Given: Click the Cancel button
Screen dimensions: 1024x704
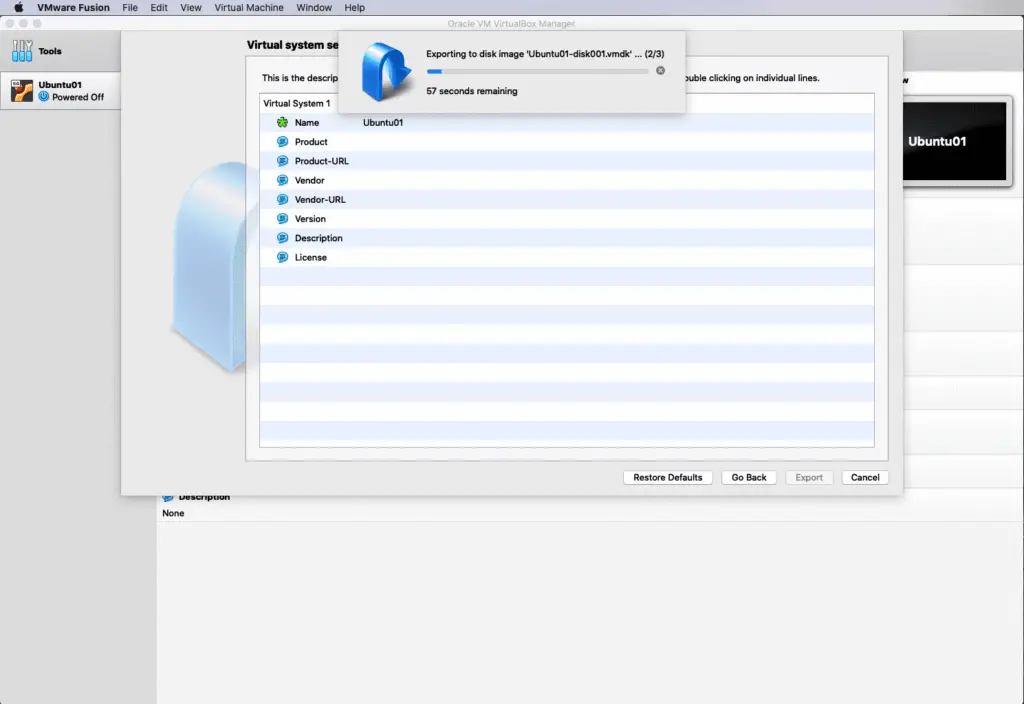Looking at the screenshot, I should coord(865,477).
